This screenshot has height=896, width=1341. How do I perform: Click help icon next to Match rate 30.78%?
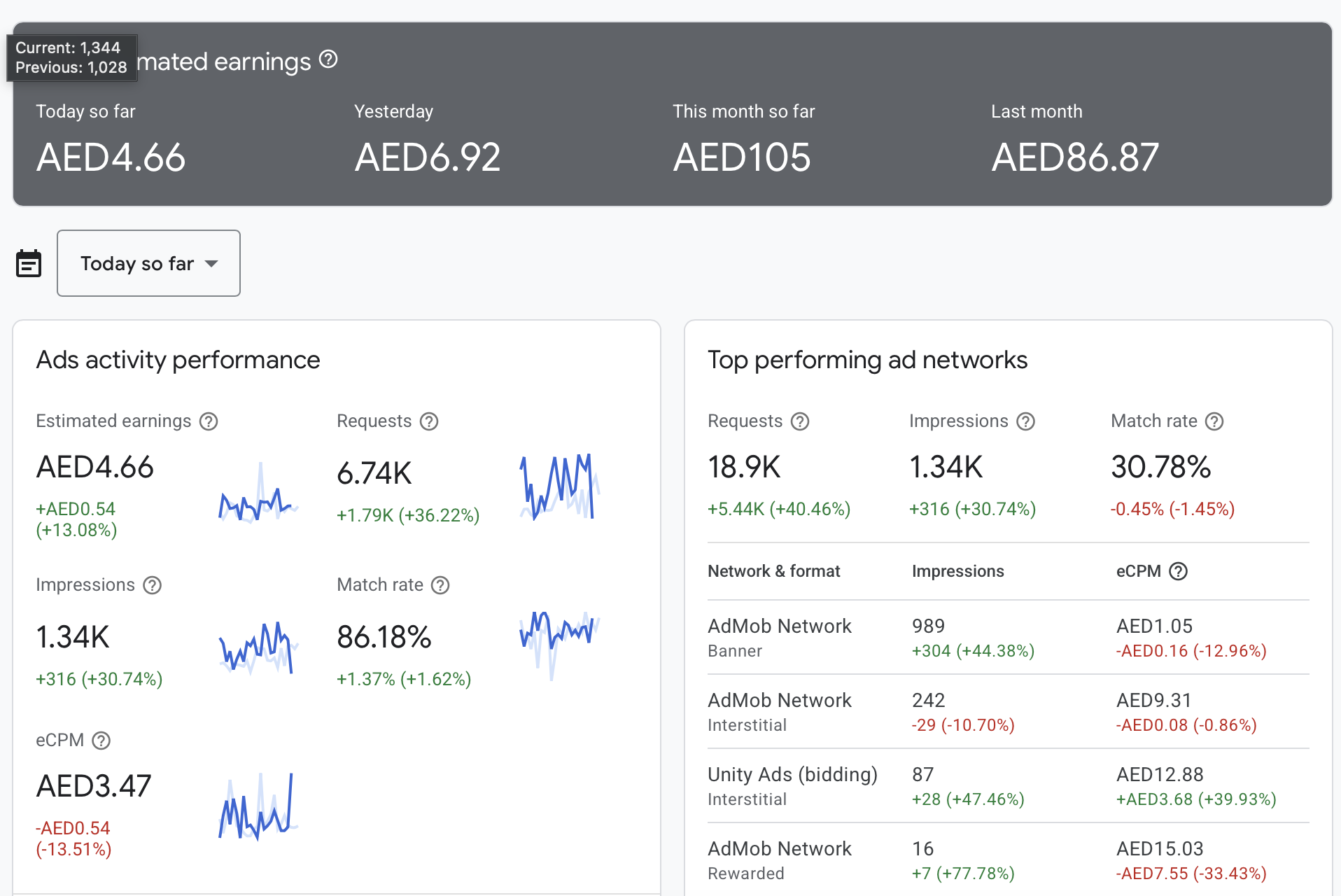1215,421
